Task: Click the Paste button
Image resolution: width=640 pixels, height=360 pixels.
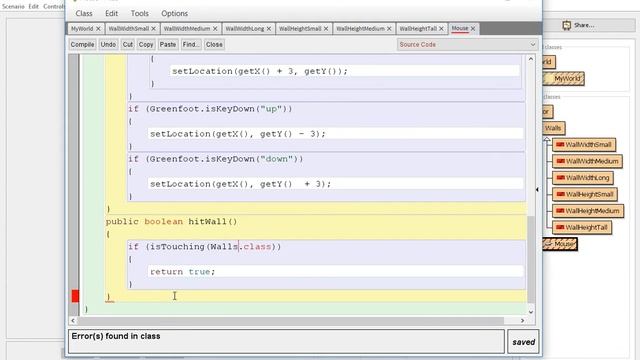Action: 168,44
